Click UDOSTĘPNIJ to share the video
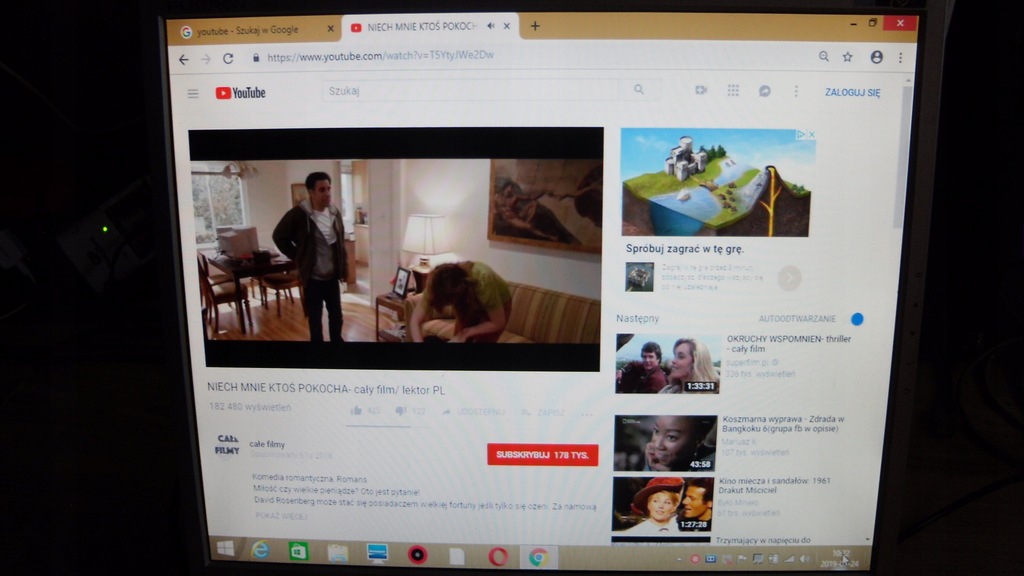1024x576 pixels. (x=474, y=412)
